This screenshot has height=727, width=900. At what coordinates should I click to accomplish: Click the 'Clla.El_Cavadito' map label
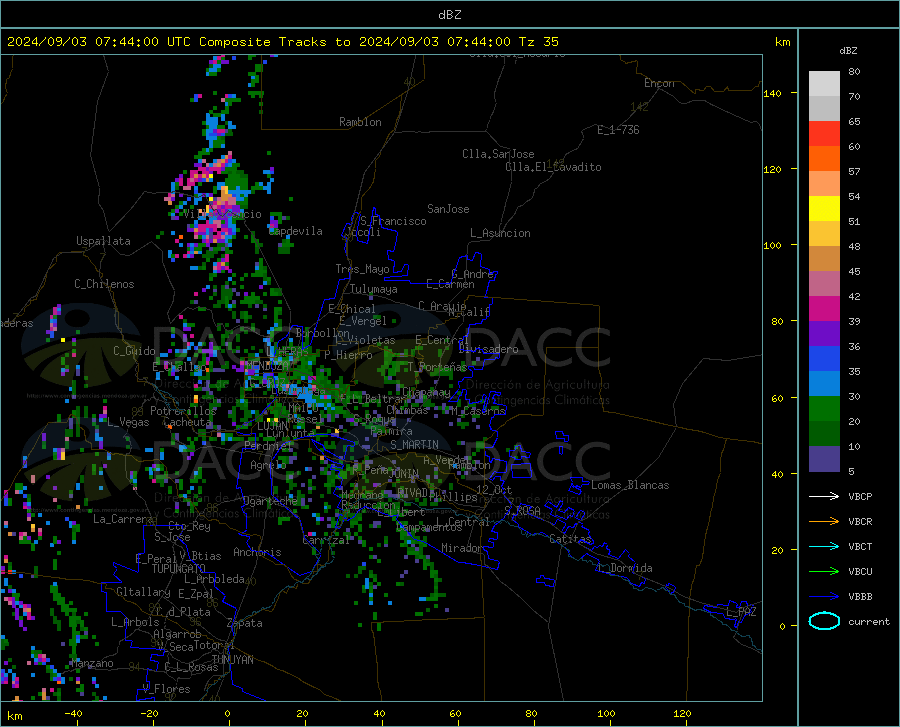click(x=553, y=167)
